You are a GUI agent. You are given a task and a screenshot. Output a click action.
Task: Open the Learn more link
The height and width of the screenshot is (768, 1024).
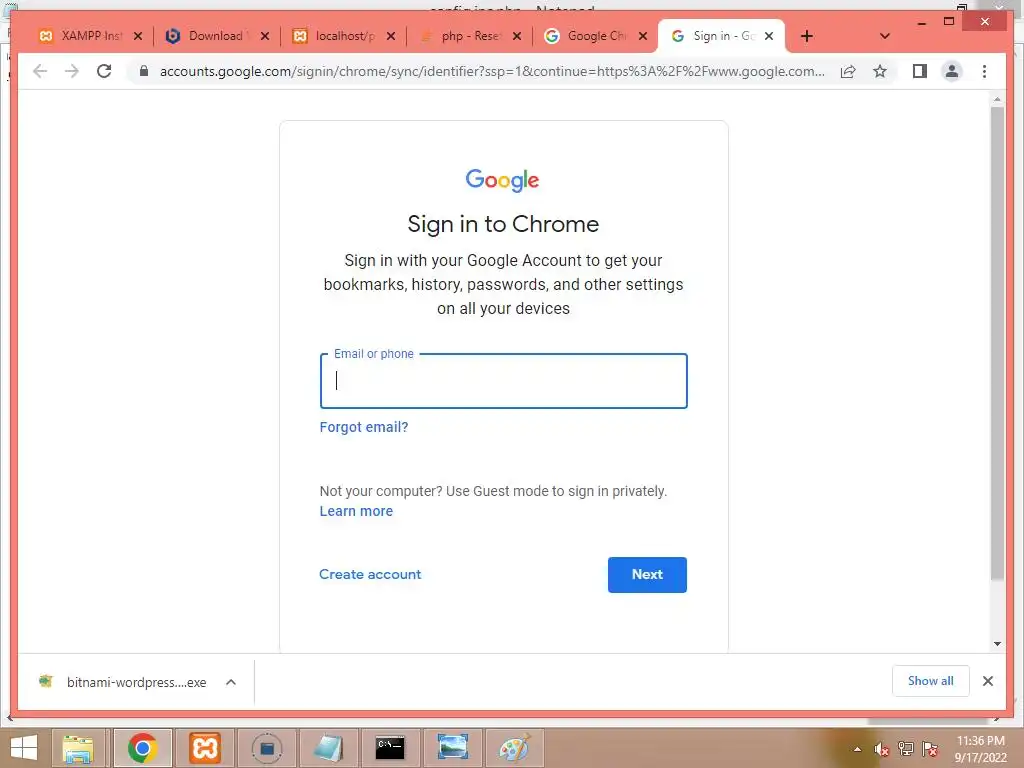click(x=356, y=511)
